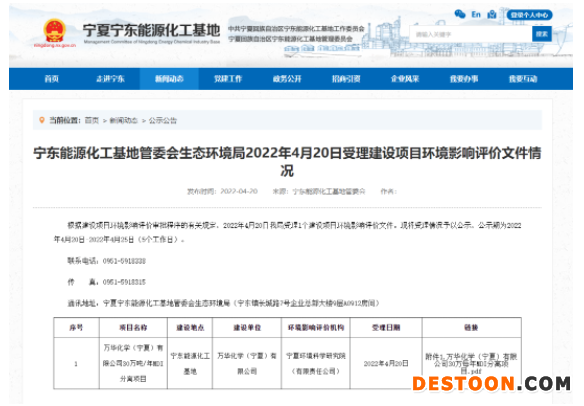Open the 招商引资 navigation tab
This screenshot has width=584, height=406.
tap(346, 79)
